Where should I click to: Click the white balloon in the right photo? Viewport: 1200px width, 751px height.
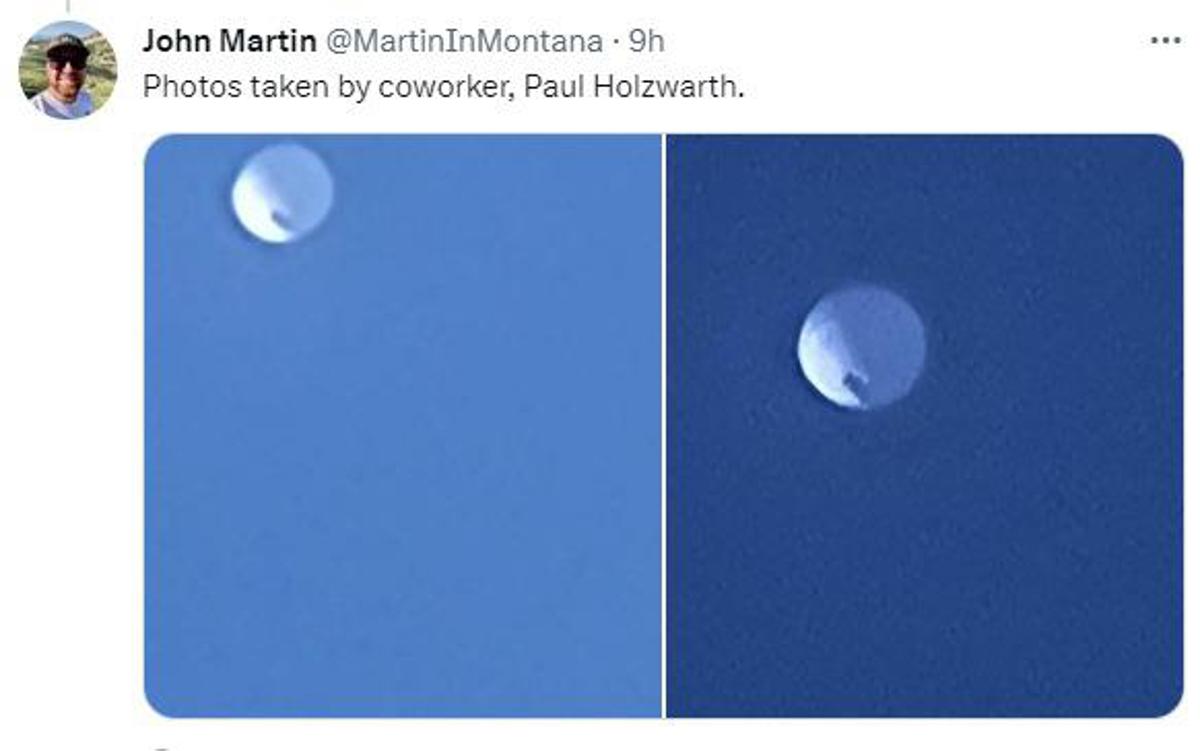pyautogui.click(x=861, y=347)
